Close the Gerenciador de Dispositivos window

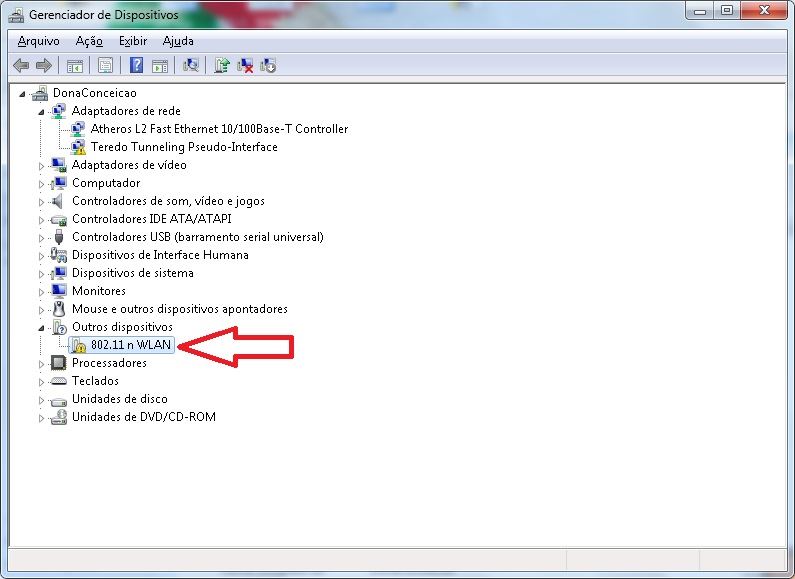[765, 11]
